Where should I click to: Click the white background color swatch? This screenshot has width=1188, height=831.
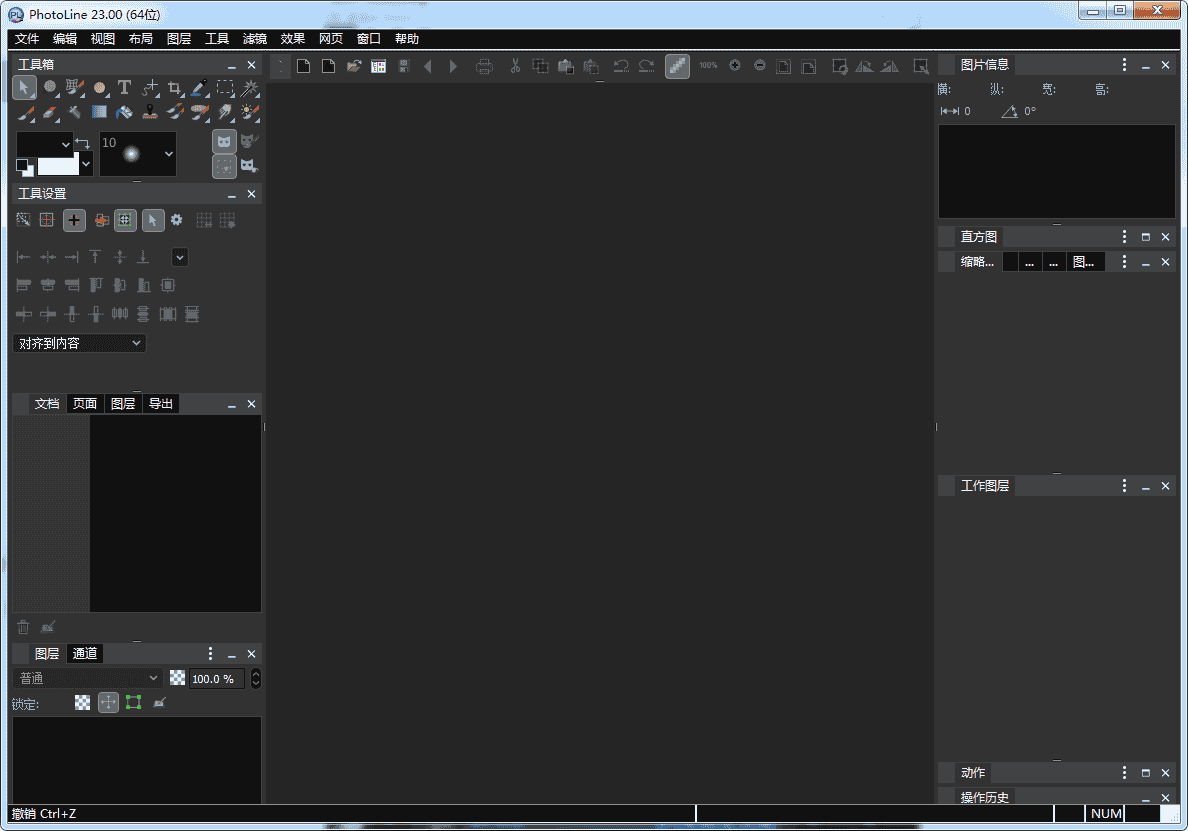coord(58,164)
